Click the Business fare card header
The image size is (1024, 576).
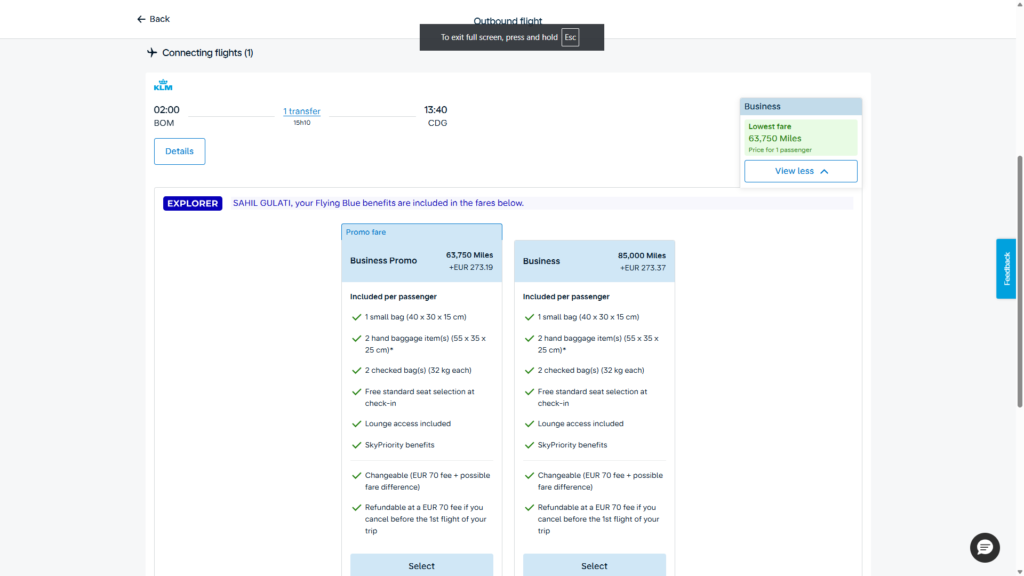tap(594, 261)
